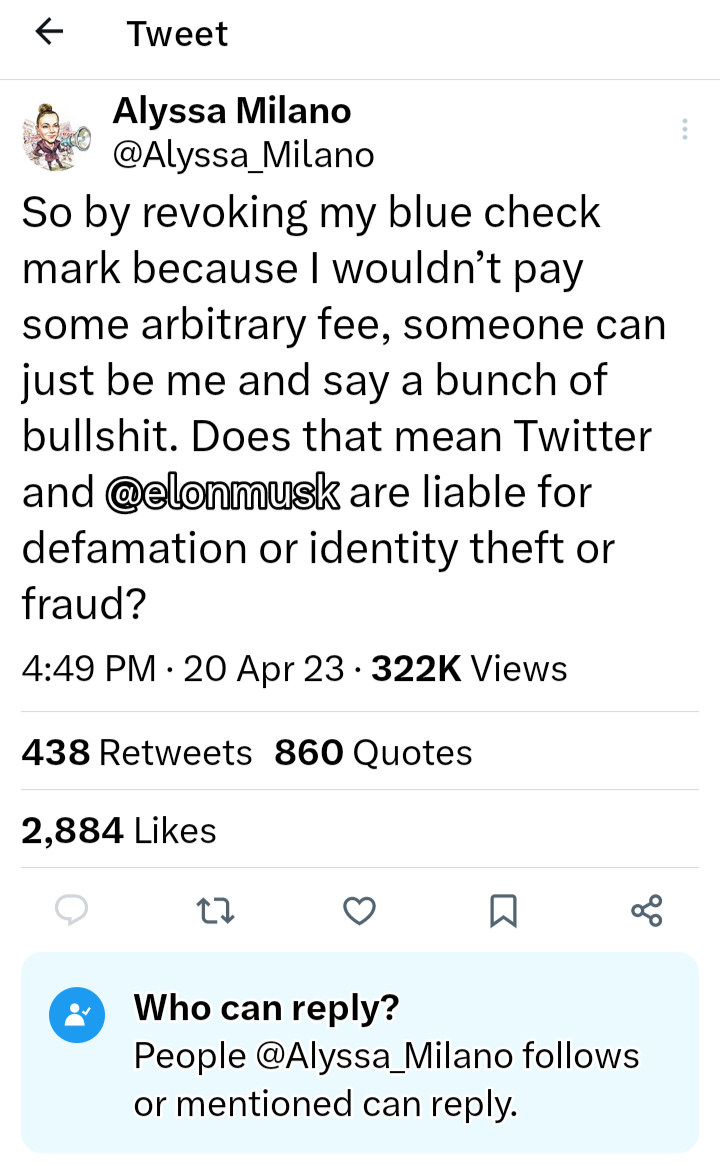Viewport: 720px width, 1166px height.
Task: Open the three-dot more options menu
Action: pyautogui.click(x=684, y=129)
